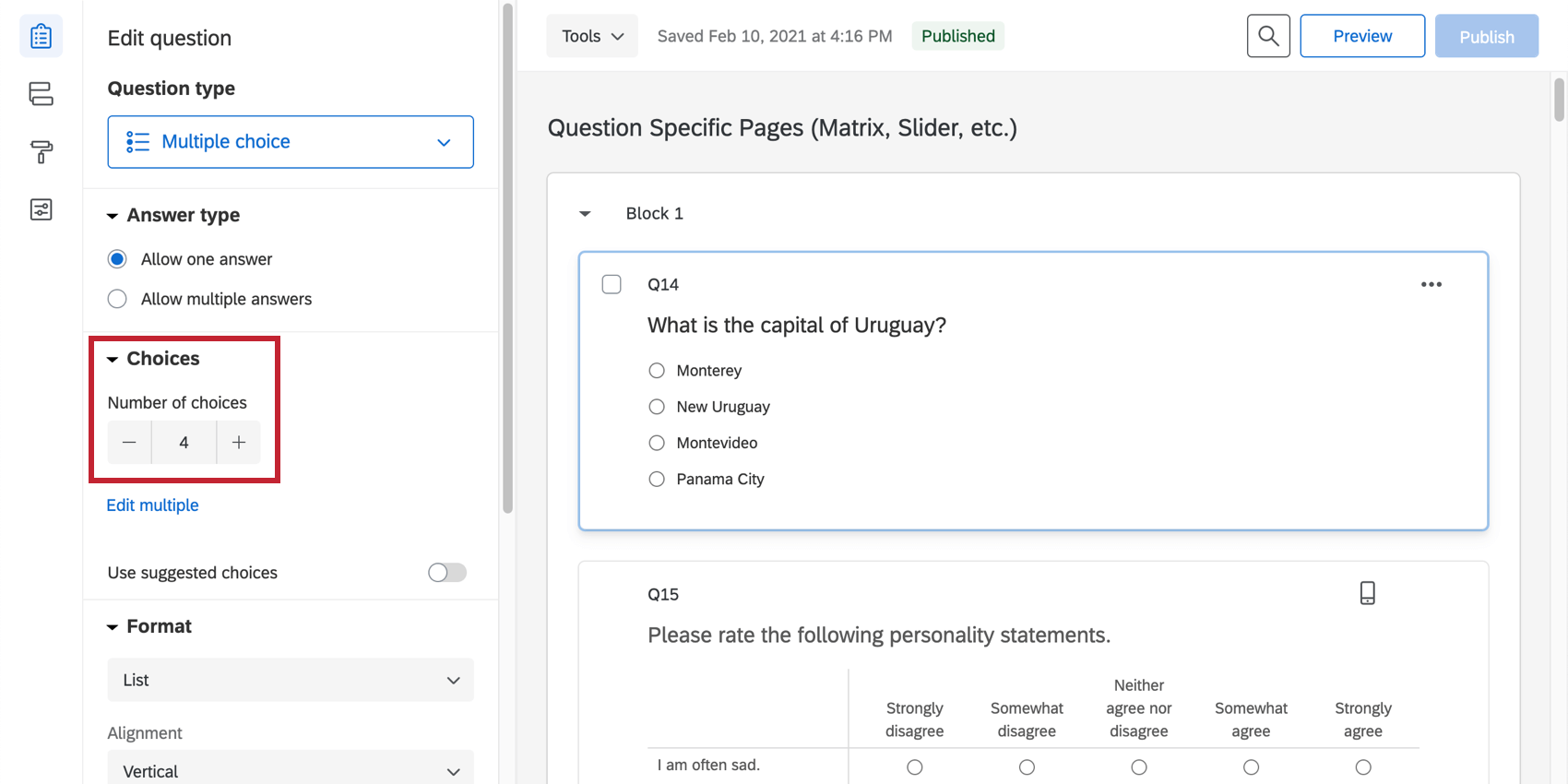Open Look and feel paint roller icon
The width and height of the screenshot is (1568, 784).
coord(41,151)
